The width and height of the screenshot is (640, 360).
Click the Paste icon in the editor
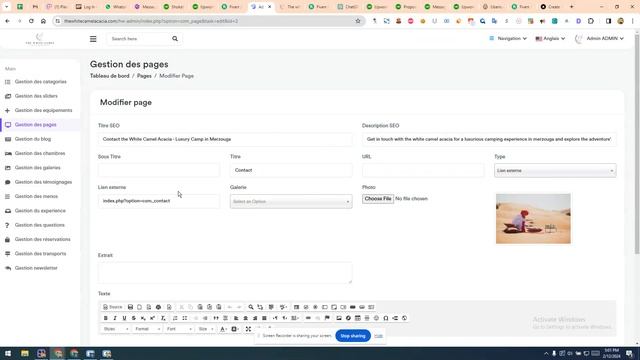tap(200, 307)
